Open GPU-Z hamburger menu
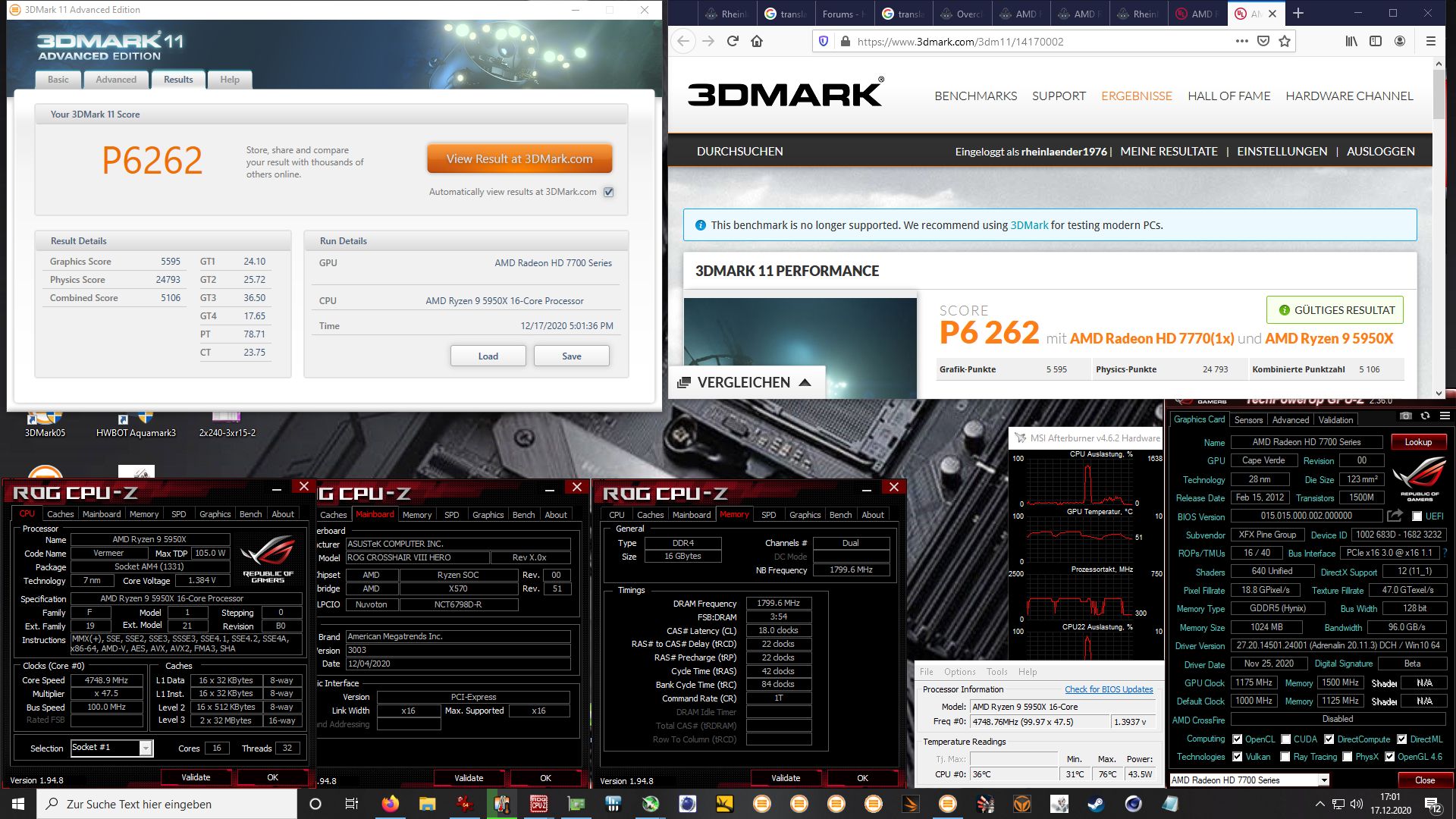 (1445, 416)
